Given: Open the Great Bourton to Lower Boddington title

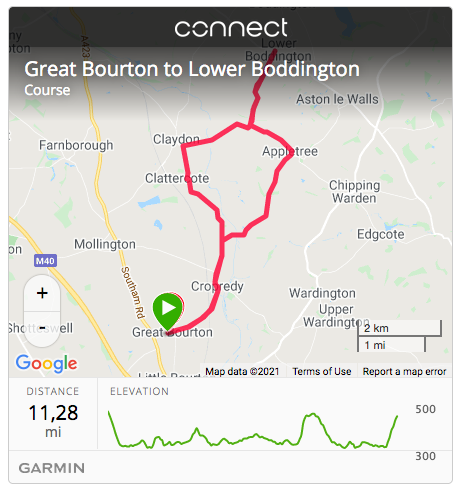Looking at the screenshot, I should tap(192, 69).
